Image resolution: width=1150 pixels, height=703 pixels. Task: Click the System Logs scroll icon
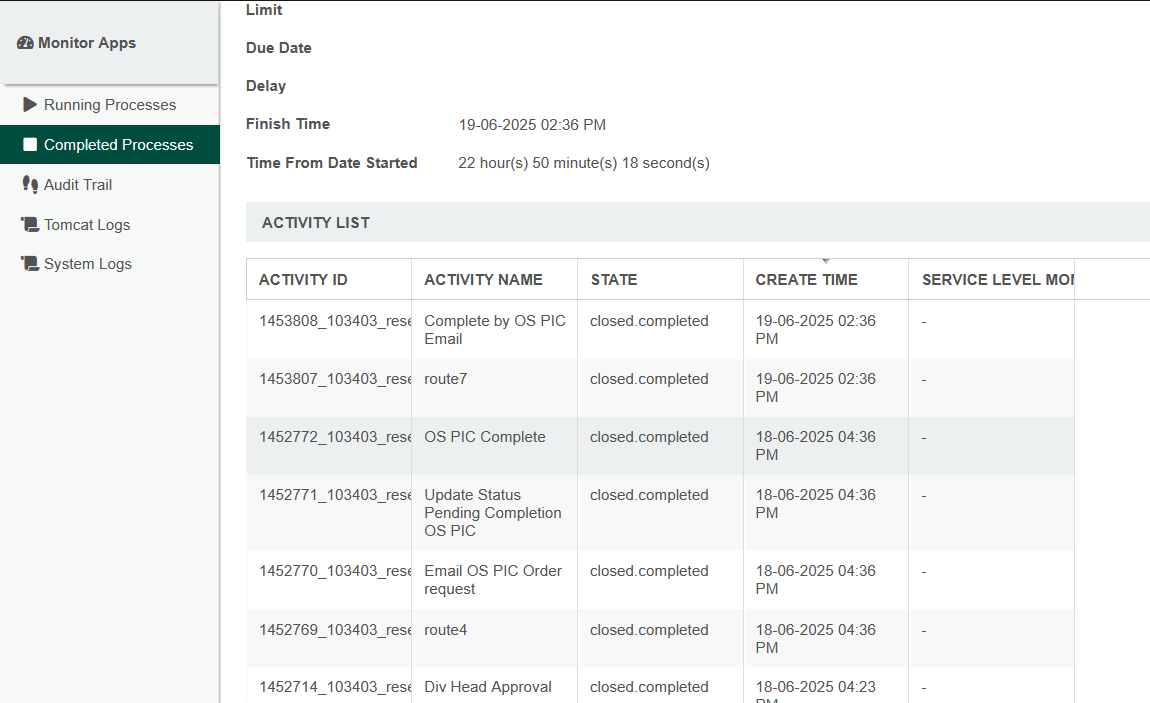pyautogui.click(x=30, y=264)
